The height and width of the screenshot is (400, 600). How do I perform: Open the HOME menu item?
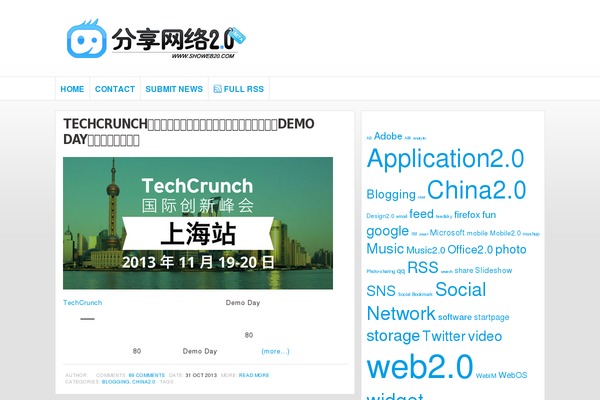72,89
